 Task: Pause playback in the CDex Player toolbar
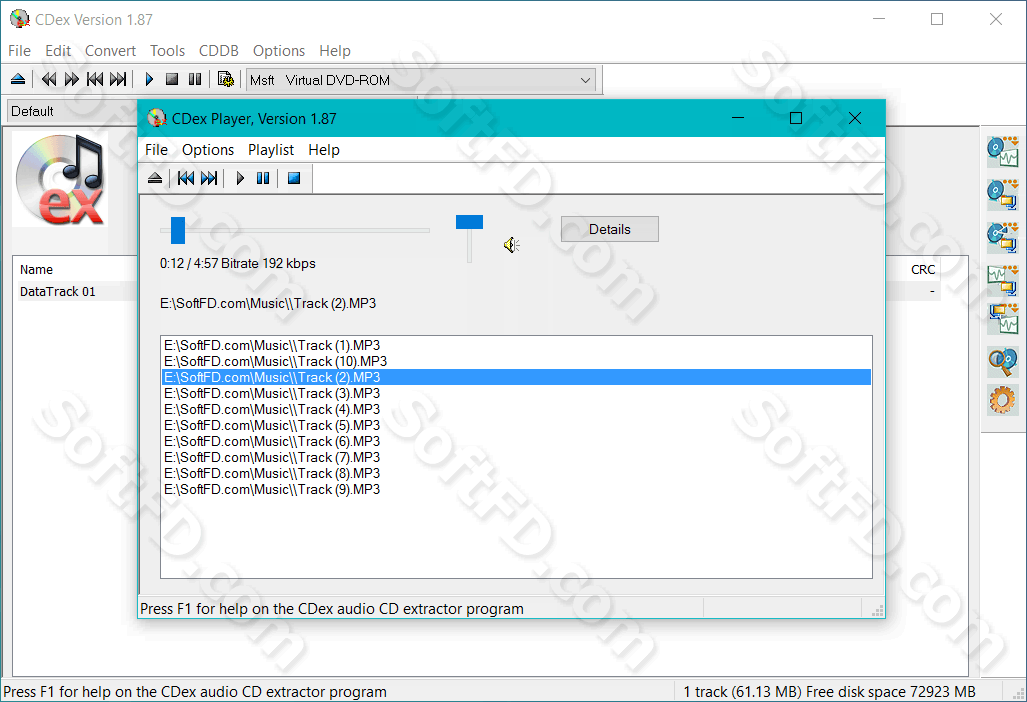coord(263,178)
